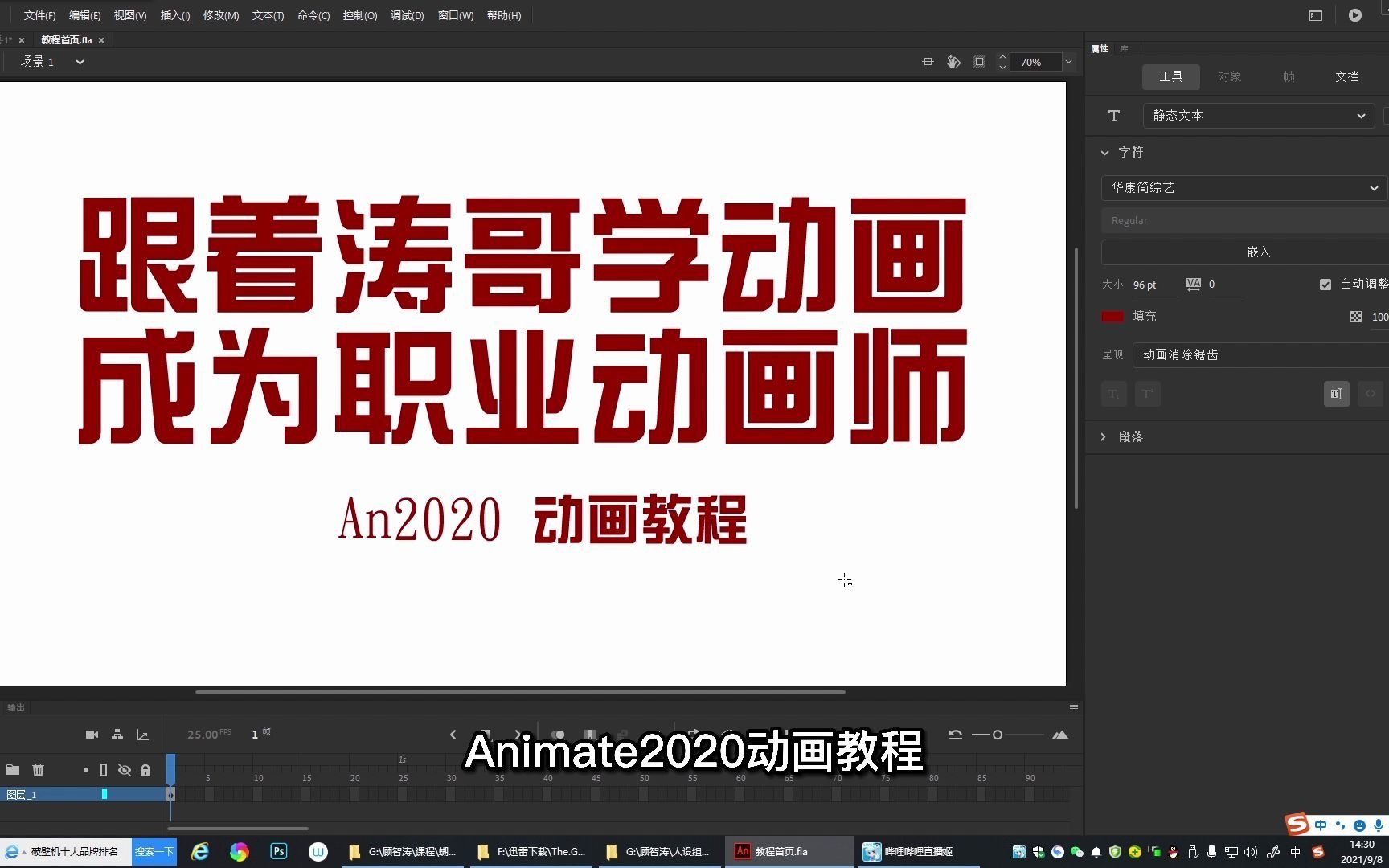Click the superscript toggle button
The width and height of the screenshot is (1389, 868).
click(x=1147, y=394)
